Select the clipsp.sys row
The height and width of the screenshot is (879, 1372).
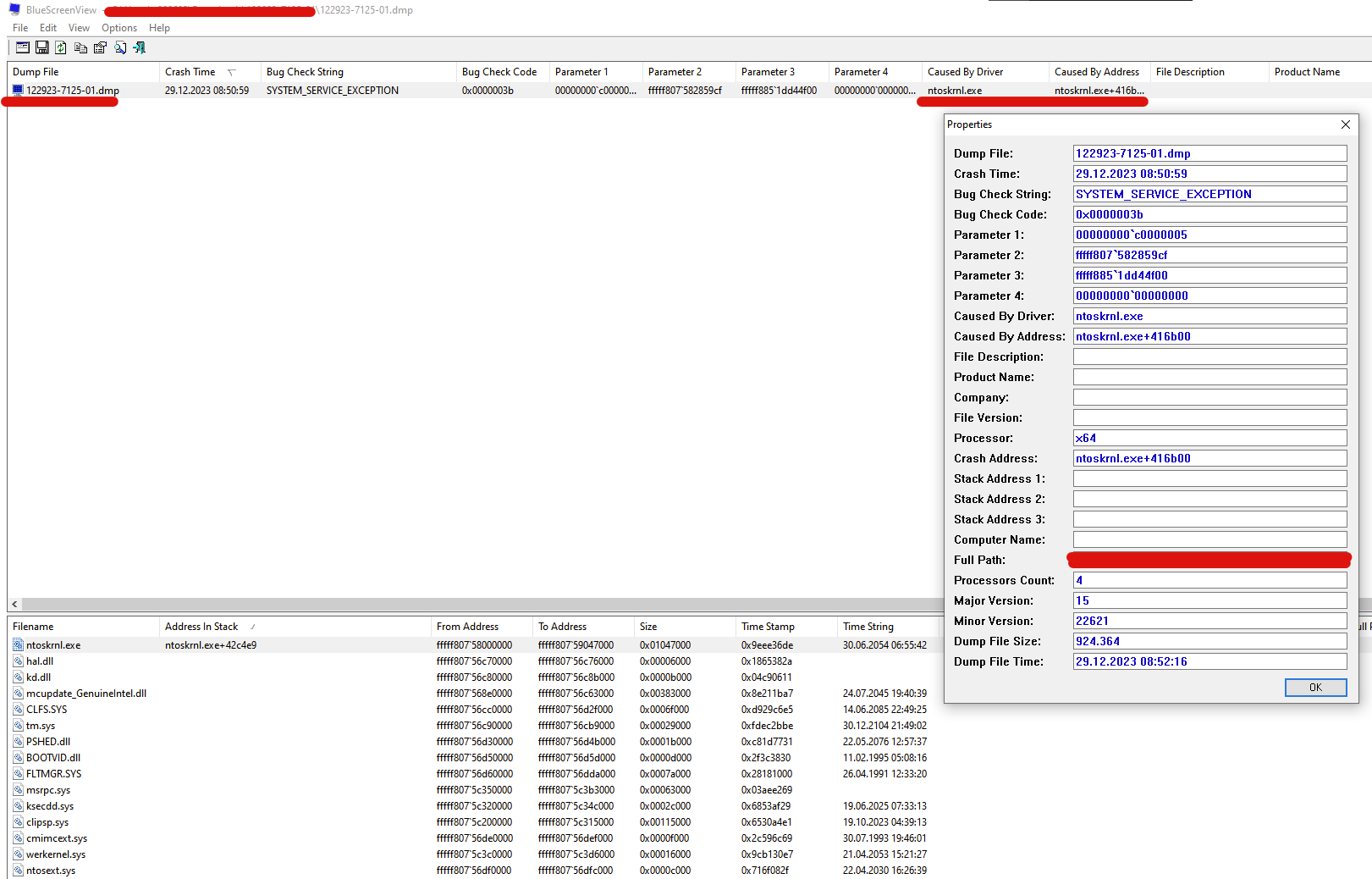point(474,822)
